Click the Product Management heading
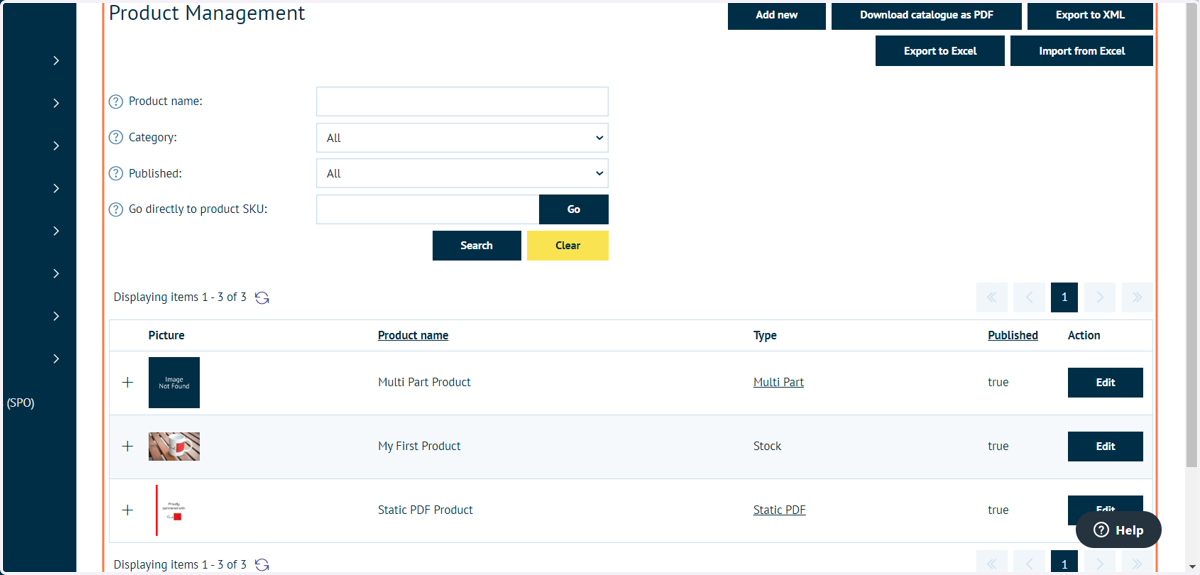The width and height of the screenshot is (1200, 575). click(207, 14)
